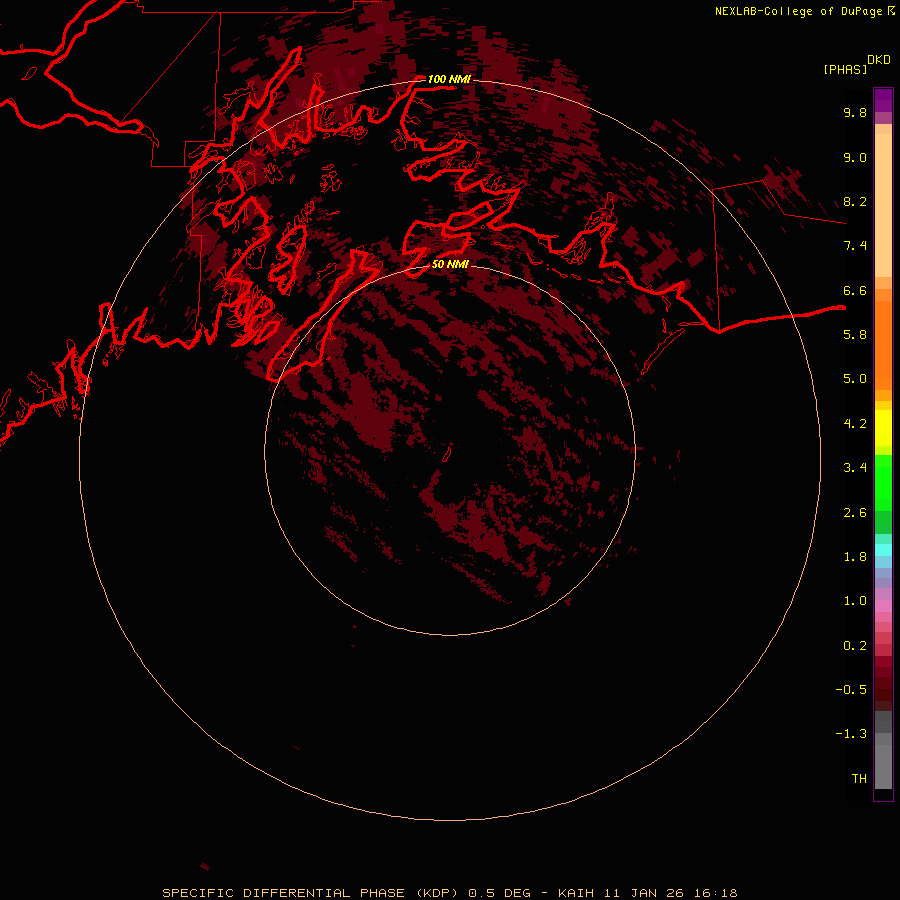Click the 5.8 colorbar value
The width and height of the screenshot is (900, 900).
point(855,335)
